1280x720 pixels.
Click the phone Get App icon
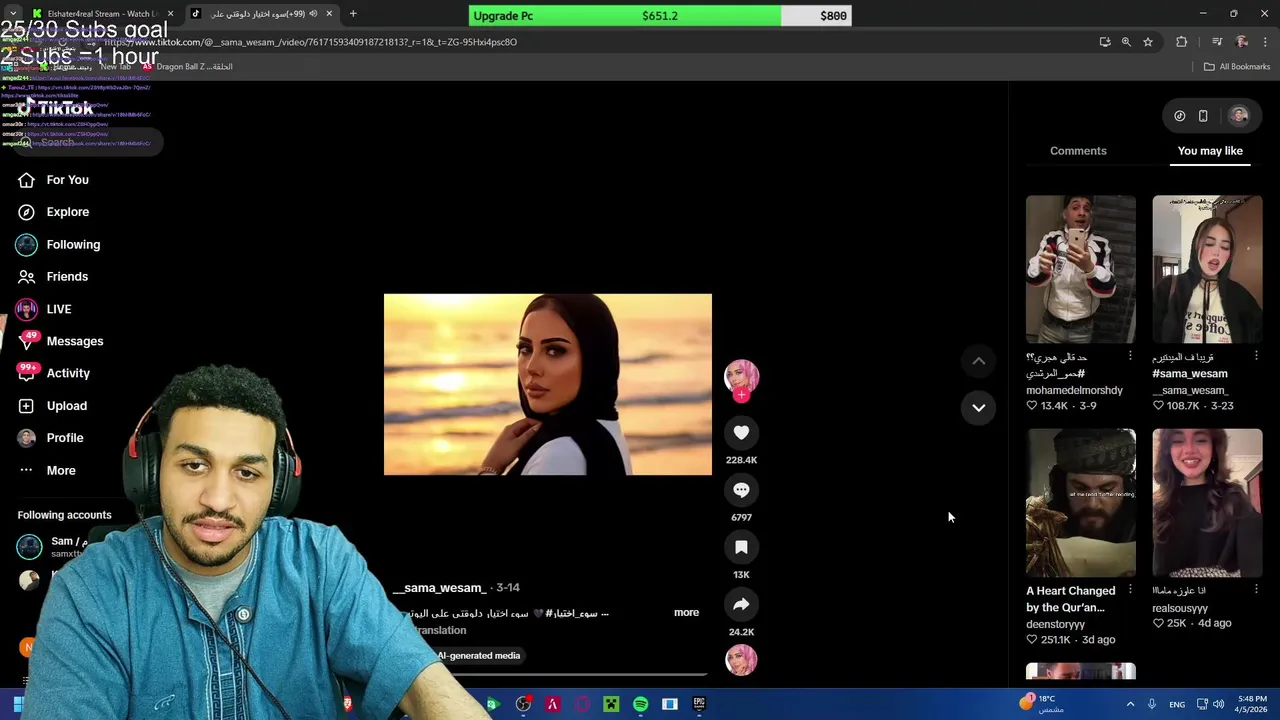point(1203,116)
